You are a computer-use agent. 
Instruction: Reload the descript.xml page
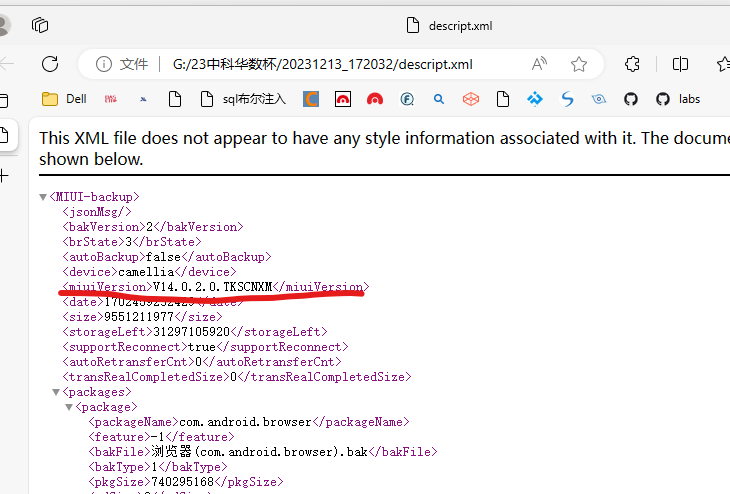(50, 64)
